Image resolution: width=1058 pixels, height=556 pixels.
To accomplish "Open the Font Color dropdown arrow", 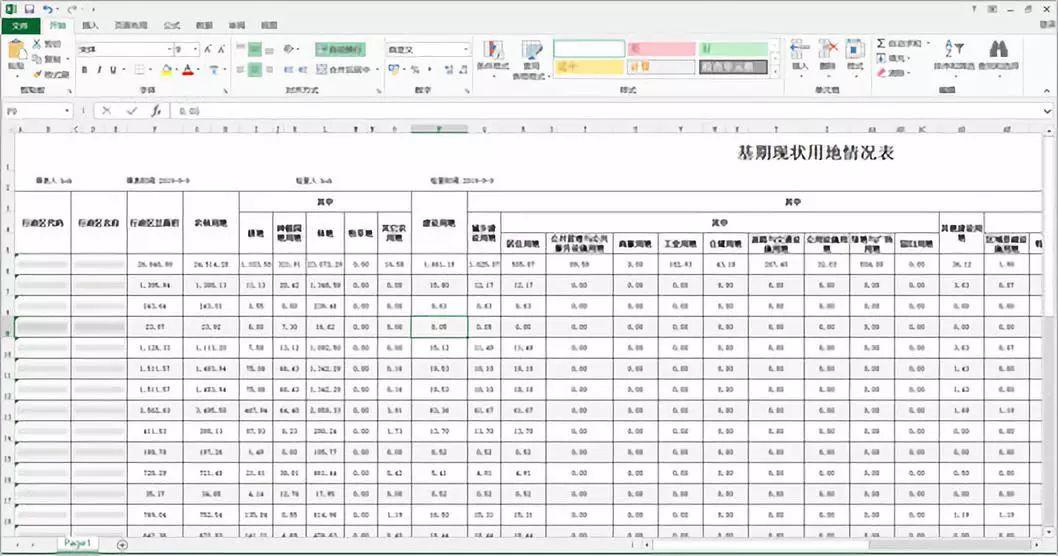I will (x=198, y=70).
